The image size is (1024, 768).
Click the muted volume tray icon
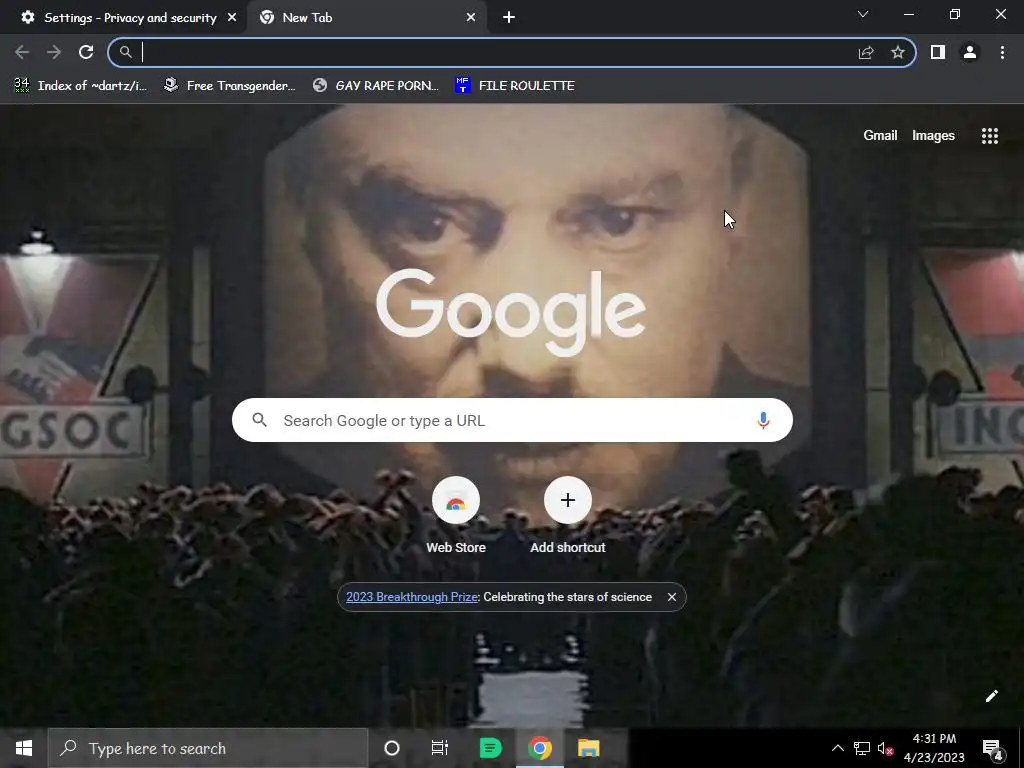tap(886, 748)
